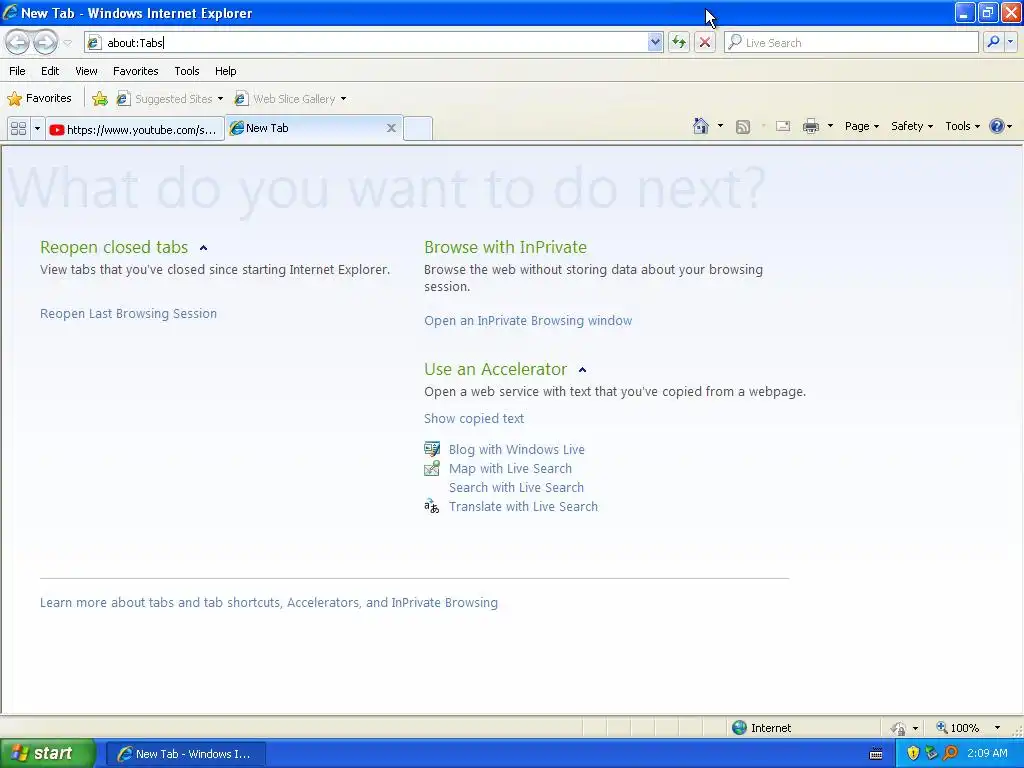This screenshot has width=1024, height=768.
Task: Click Open an InPrivate Browsing window link
Action: [x=528, y=321]
